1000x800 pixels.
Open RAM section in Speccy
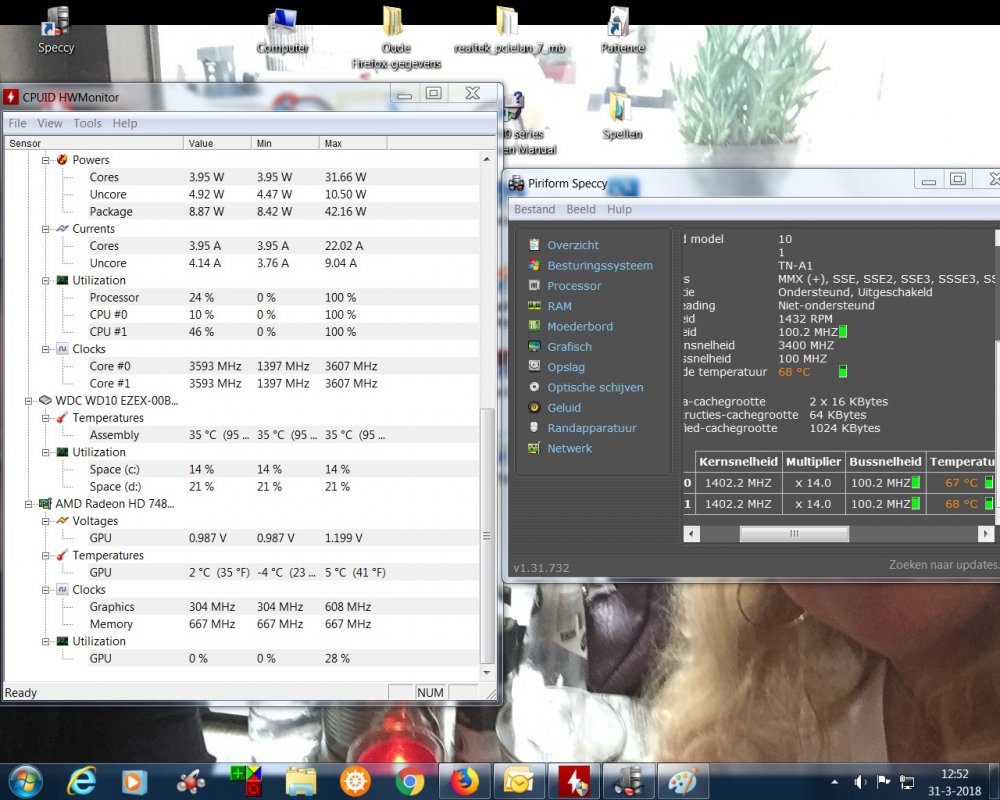pos(559,306)
